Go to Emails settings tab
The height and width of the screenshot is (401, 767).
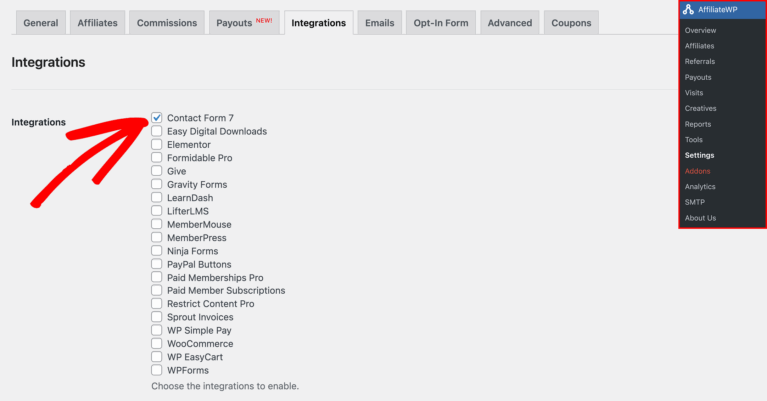[x=379, y=23]
